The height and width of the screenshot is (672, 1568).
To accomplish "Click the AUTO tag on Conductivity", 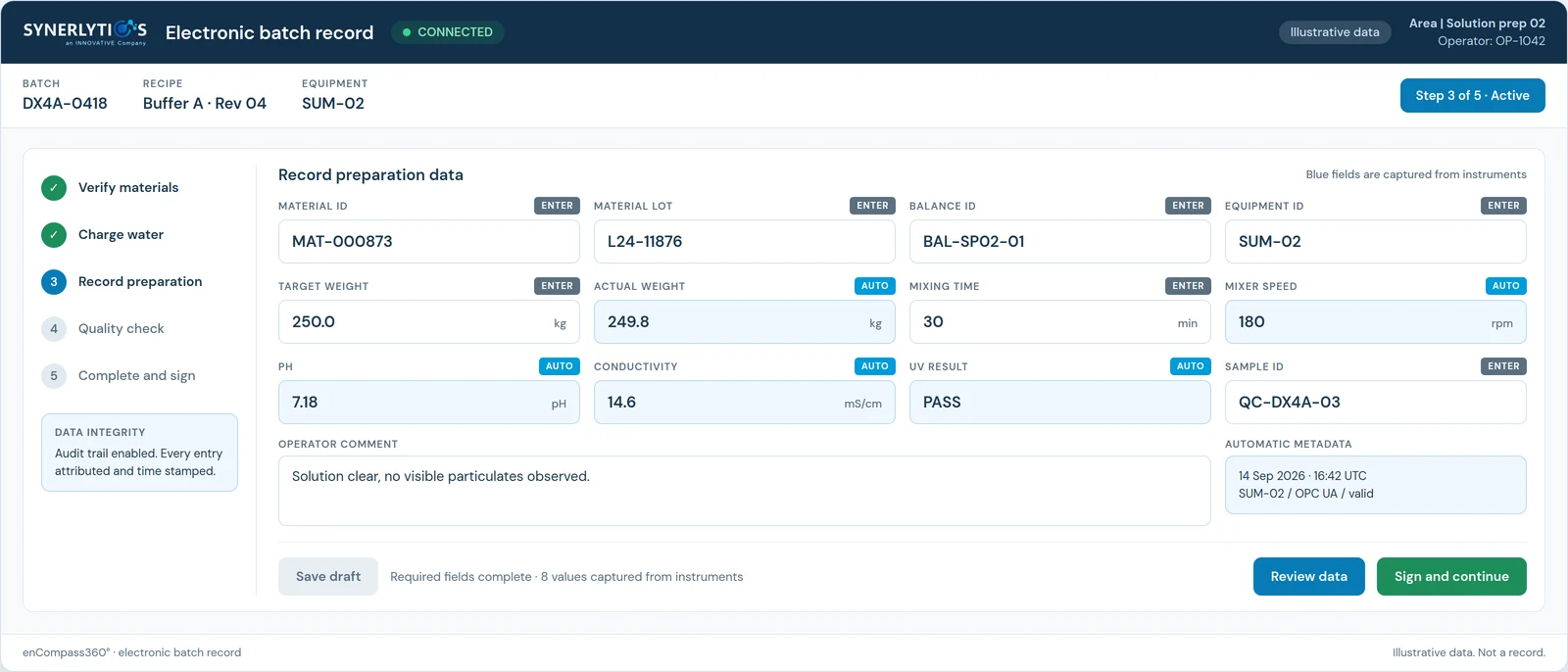I will tap(875, 366).
